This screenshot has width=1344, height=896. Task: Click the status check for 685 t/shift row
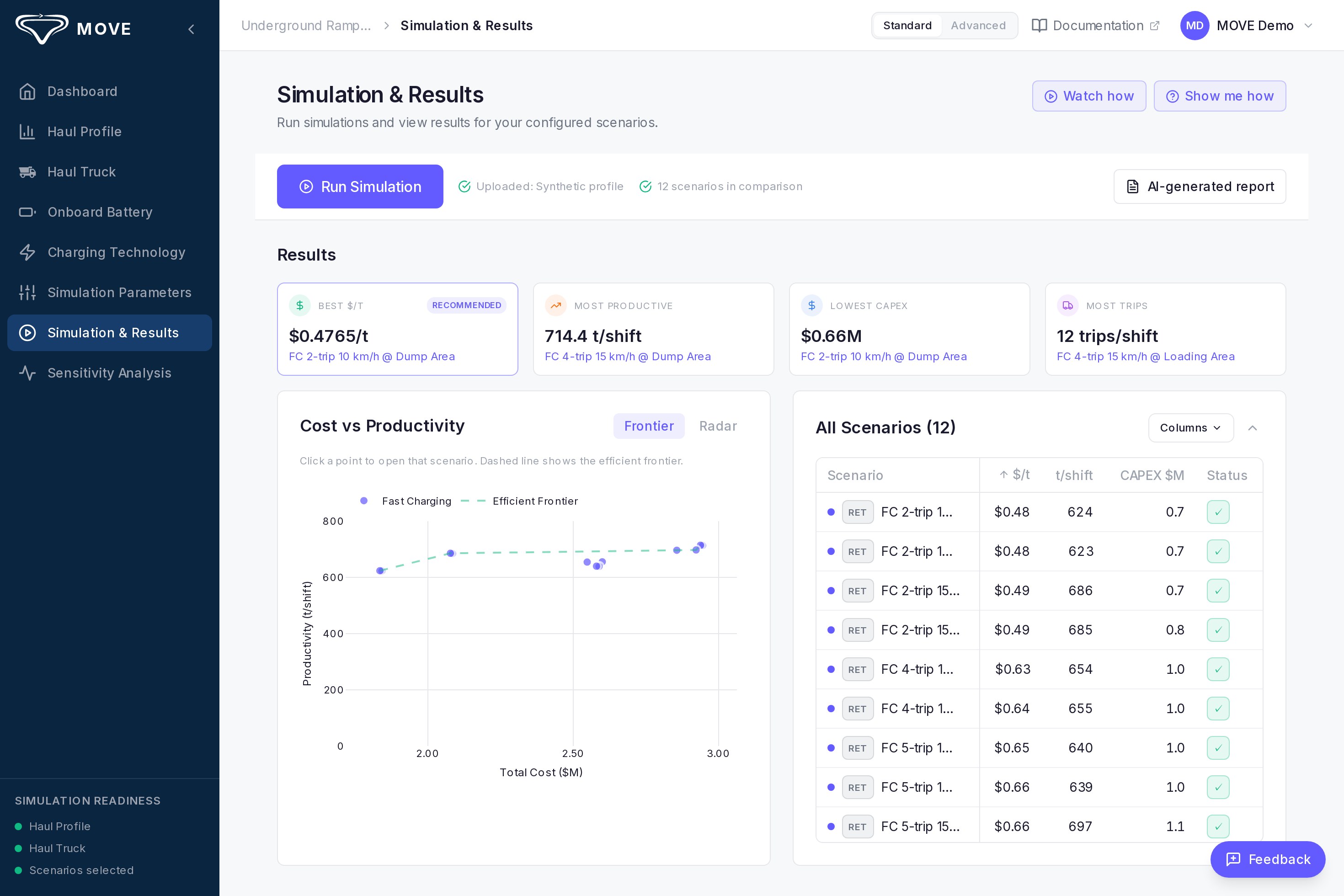click(1218, 630)
